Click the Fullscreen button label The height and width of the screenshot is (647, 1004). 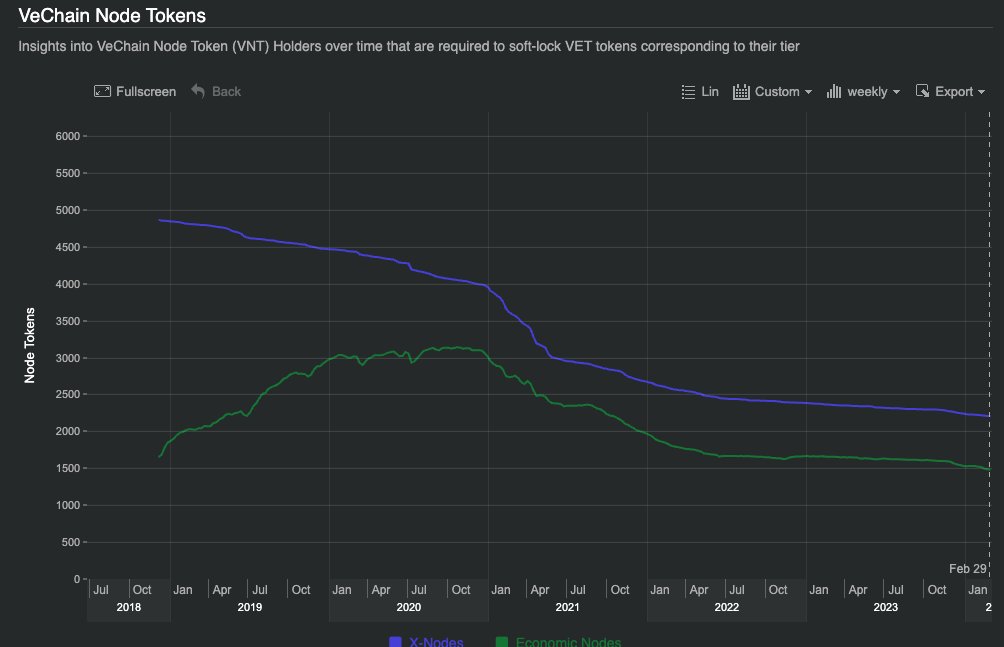tap(146, 92)
